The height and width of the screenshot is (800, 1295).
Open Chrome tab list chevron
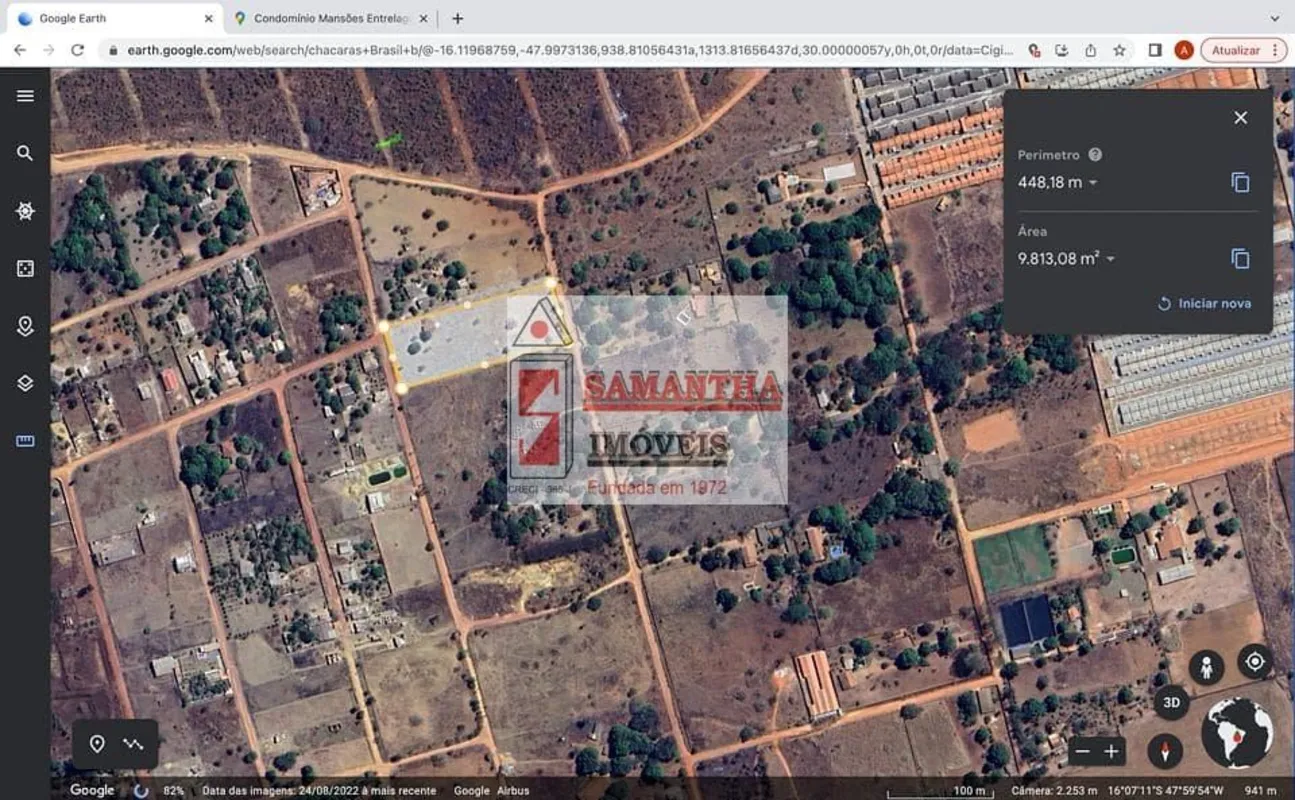[1274, 18]
